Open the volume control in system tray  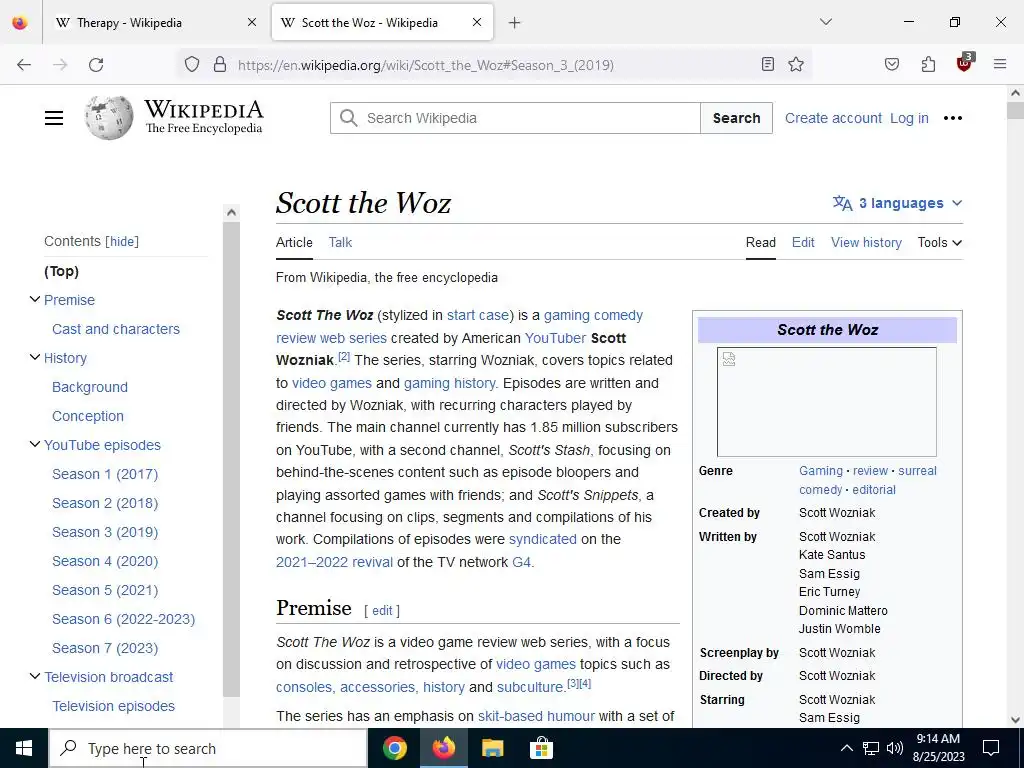click(x=895, y=748)
